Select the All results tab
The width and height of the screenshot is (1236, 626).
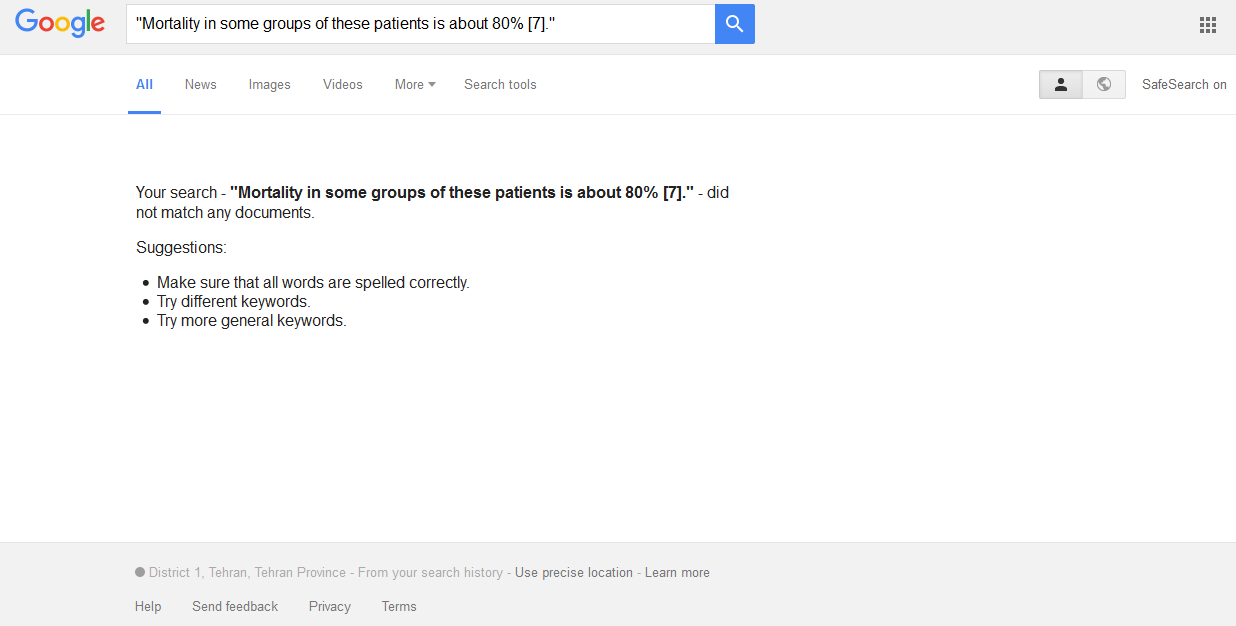pos(144,85)
